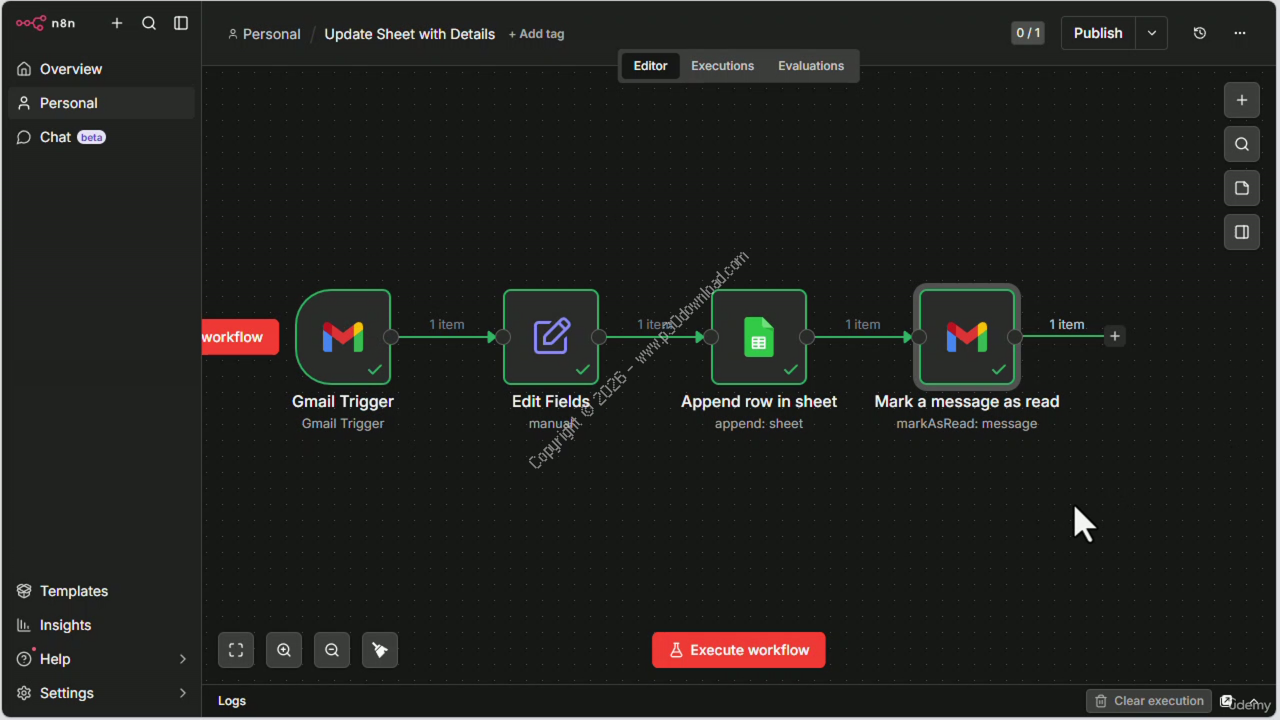The height and width of the screenshot is (720, 1280).
Task: Click the 0 / 1 counter badge
Action: pos(1028,33)
